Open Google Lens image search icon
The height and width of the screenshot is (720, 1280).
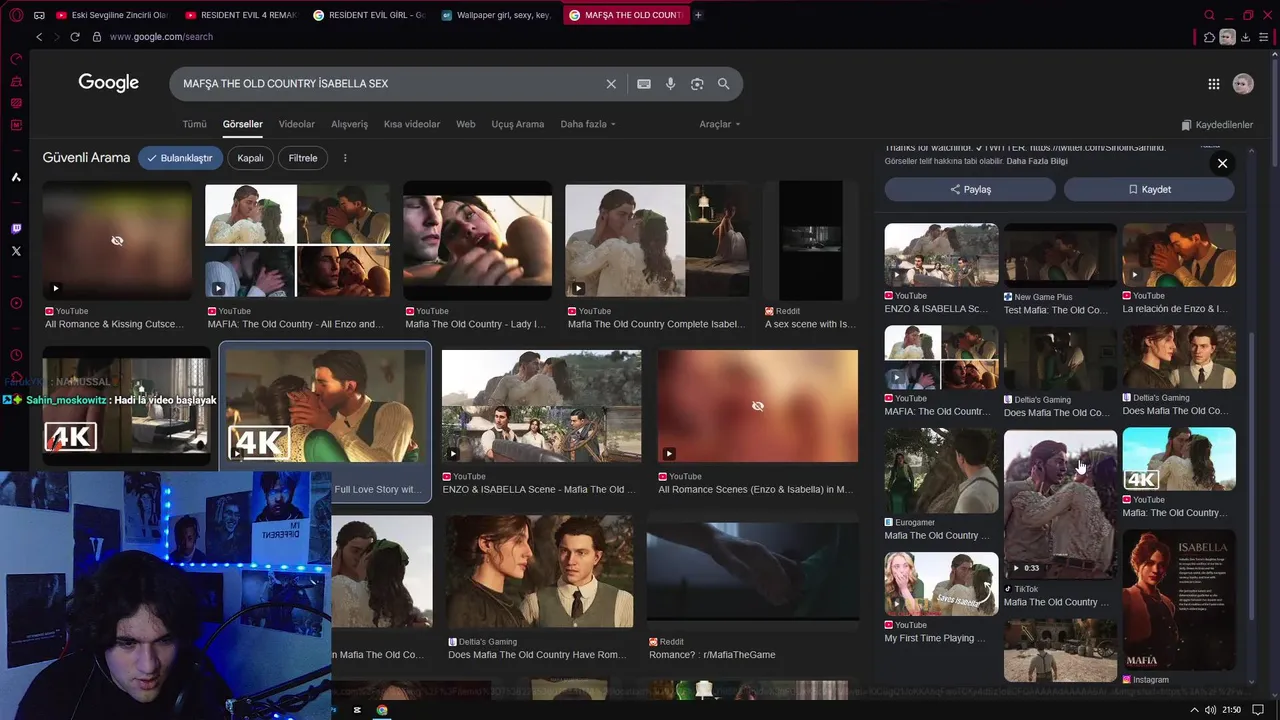point(697,84)
